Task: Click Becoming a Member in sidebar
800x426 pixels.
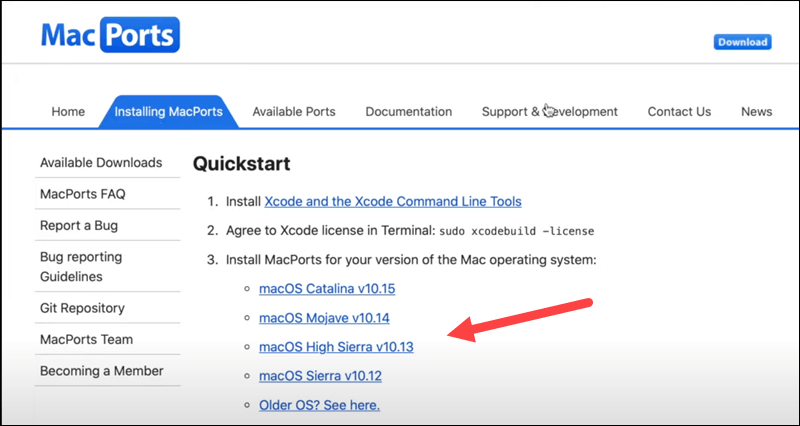Action: pos(102,371)
